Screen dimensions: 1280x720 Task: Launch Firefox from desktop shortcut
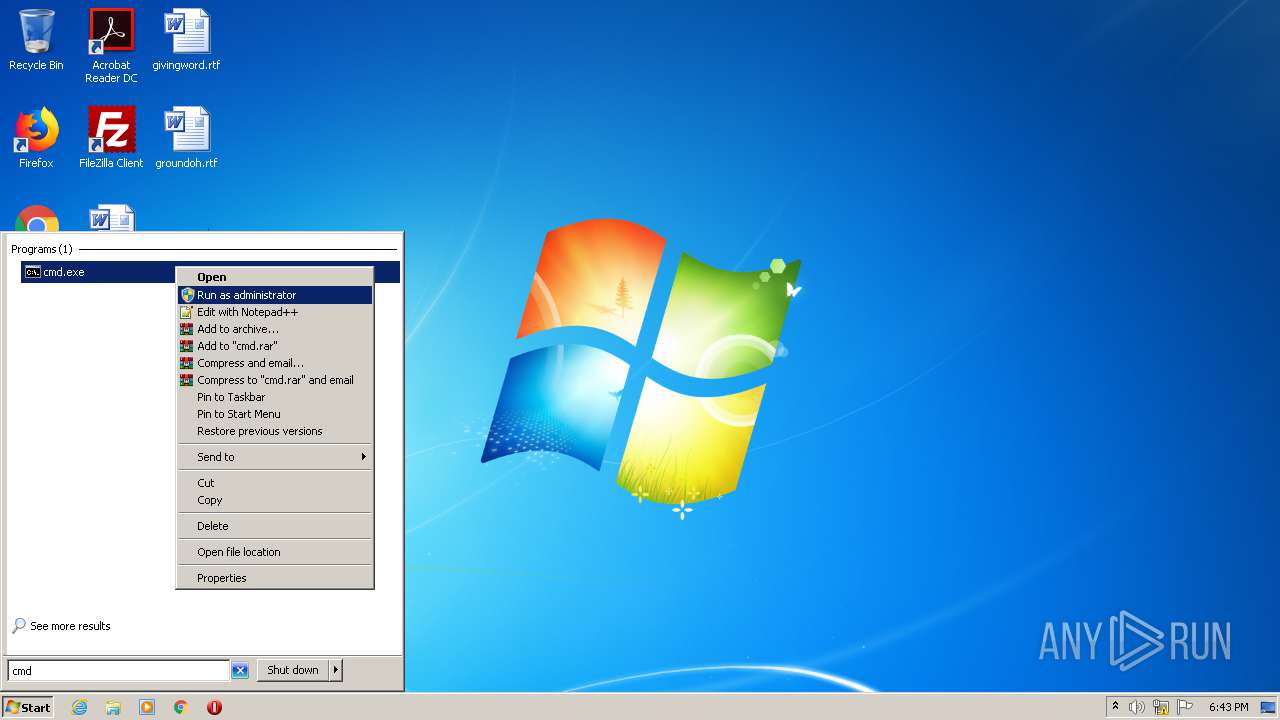36,138
